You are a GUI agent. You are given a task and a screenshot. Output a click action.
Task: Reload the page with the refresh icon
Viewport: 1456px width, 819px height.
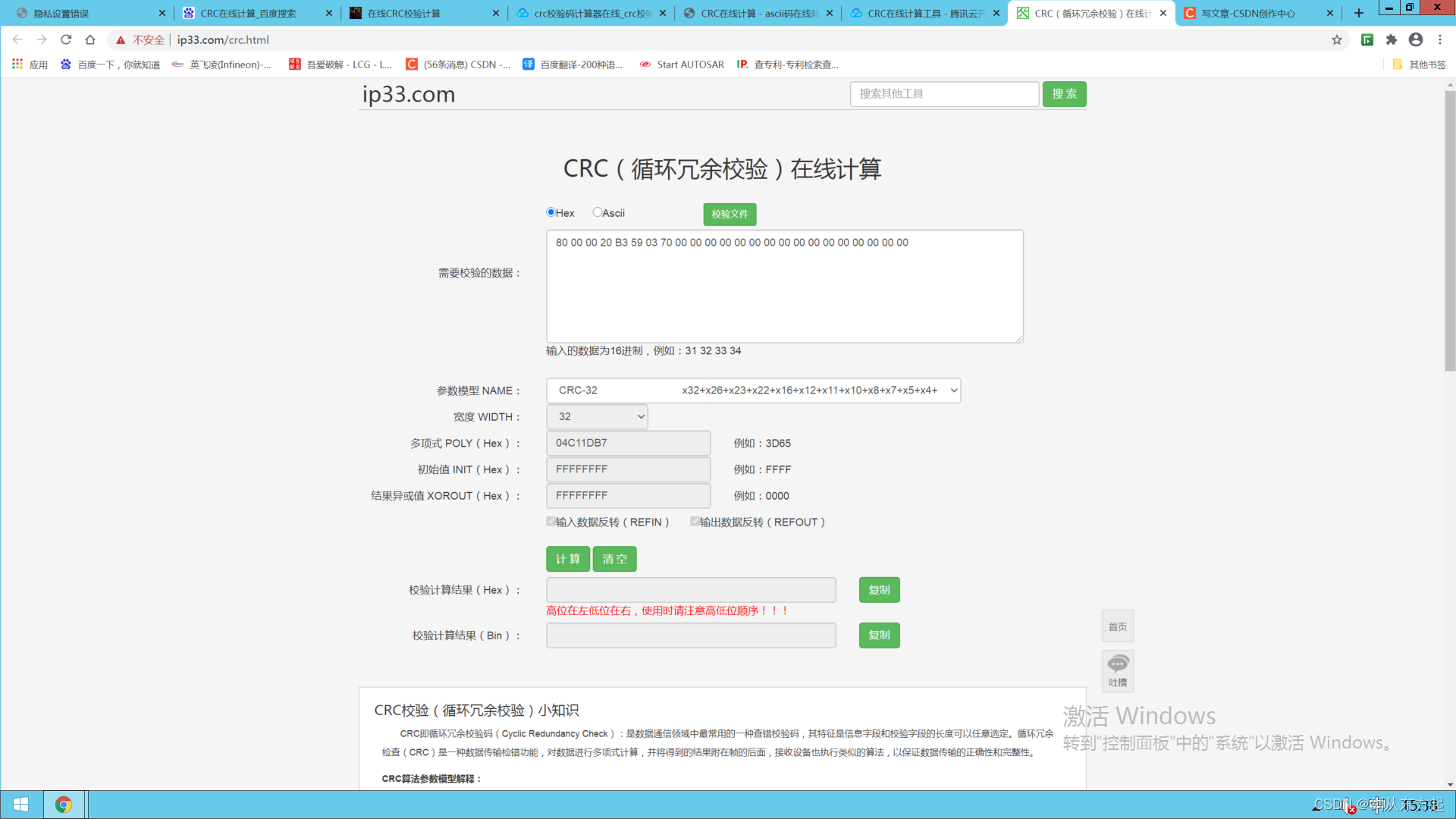click(66, 39)
